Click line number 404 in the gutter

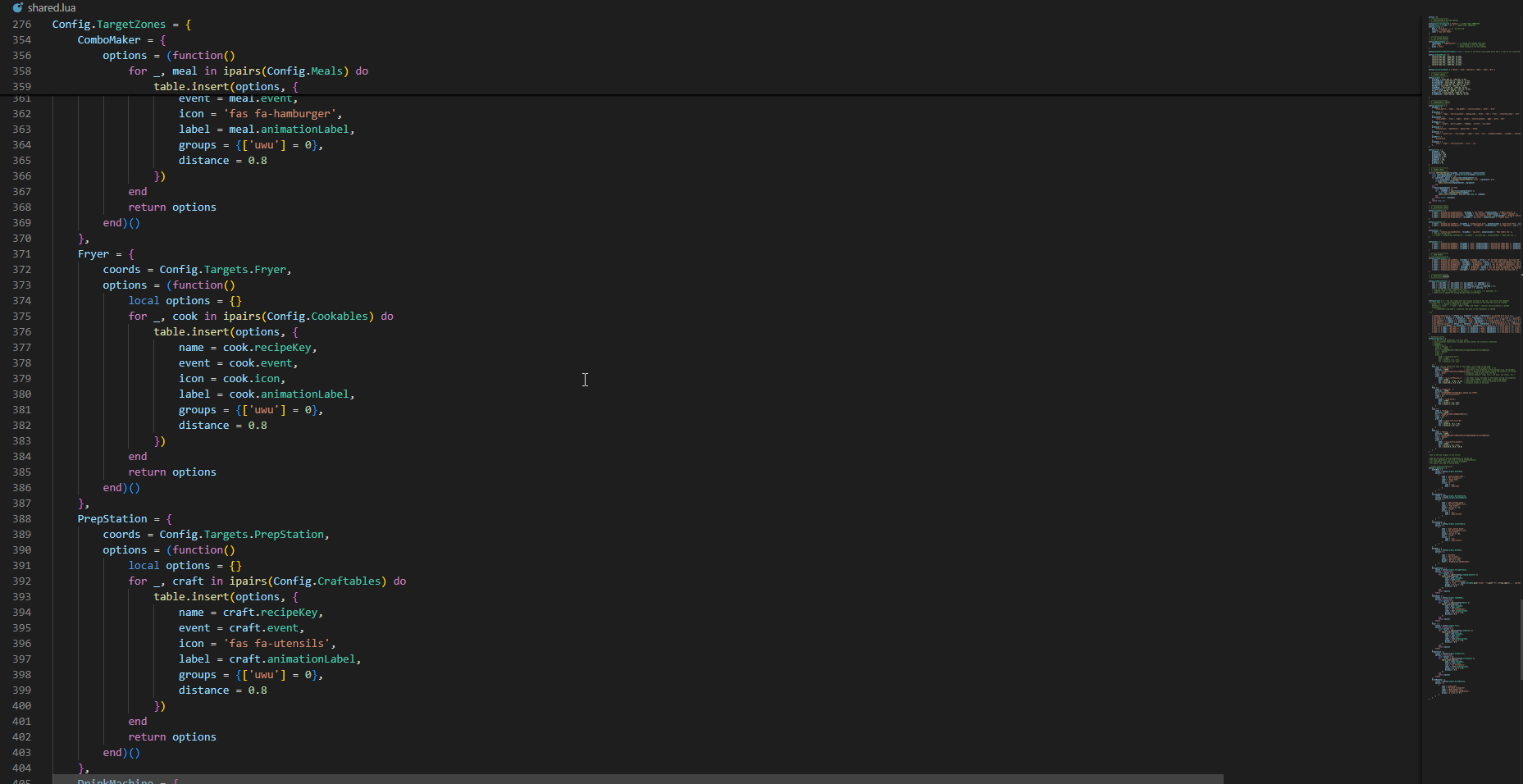pyautogui.click(x=21, y=768)
